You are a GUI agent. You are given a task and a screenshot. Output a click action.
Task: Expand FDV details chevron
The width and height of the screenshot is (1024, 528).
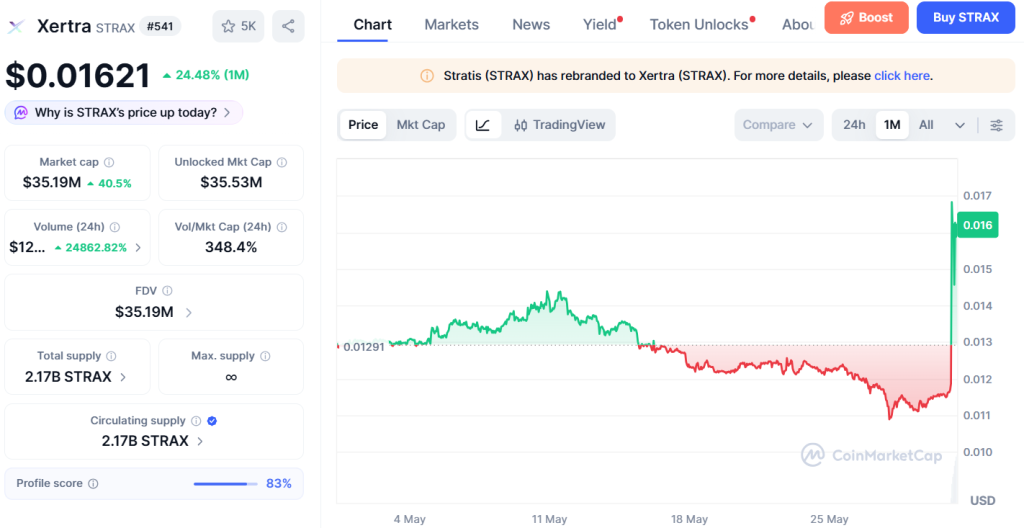tap(189, 312)
